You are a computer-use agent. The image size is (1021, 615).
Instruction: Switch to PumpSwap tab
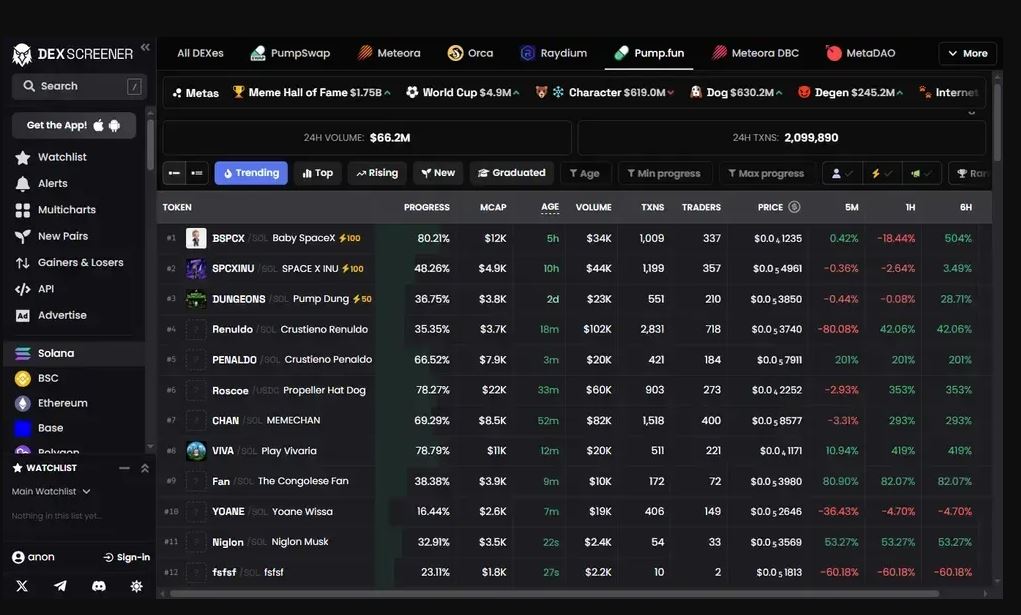[290, 53]
